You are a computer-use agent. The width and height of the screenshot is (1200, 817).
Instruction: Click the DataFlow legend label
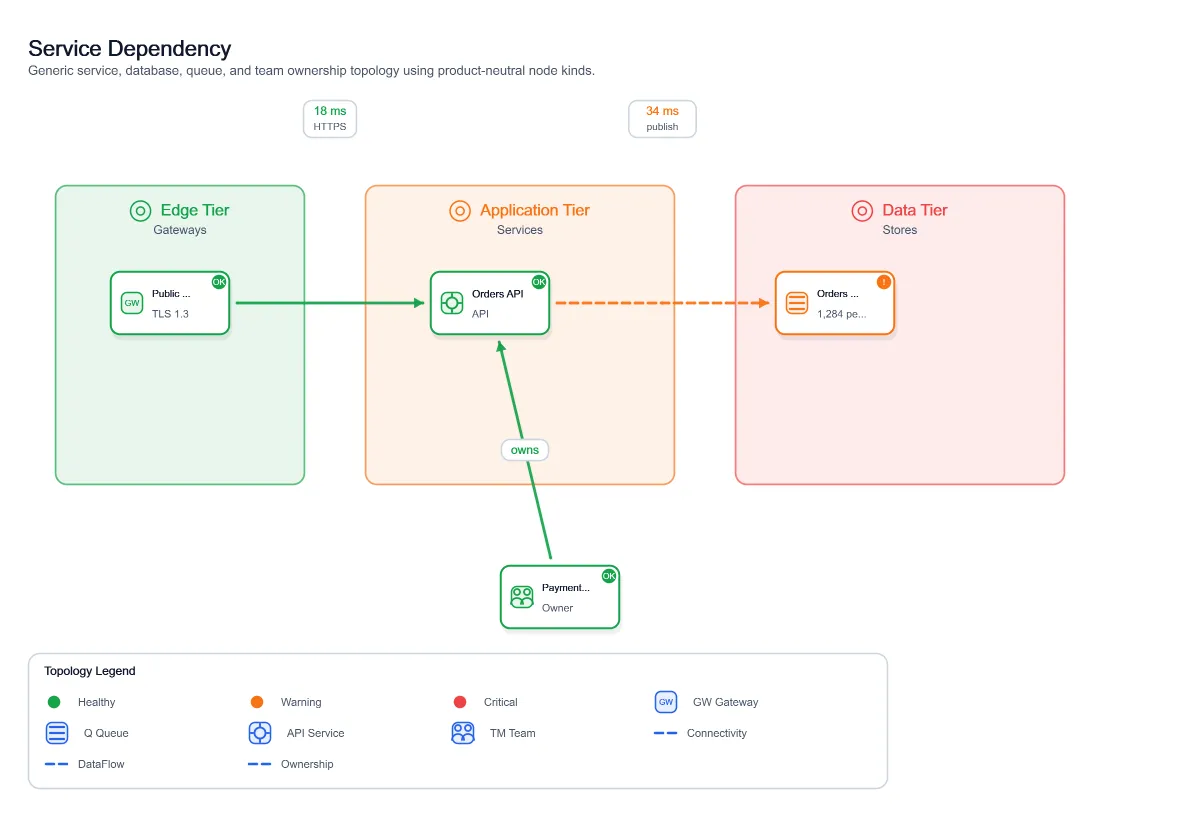(101, 764)
